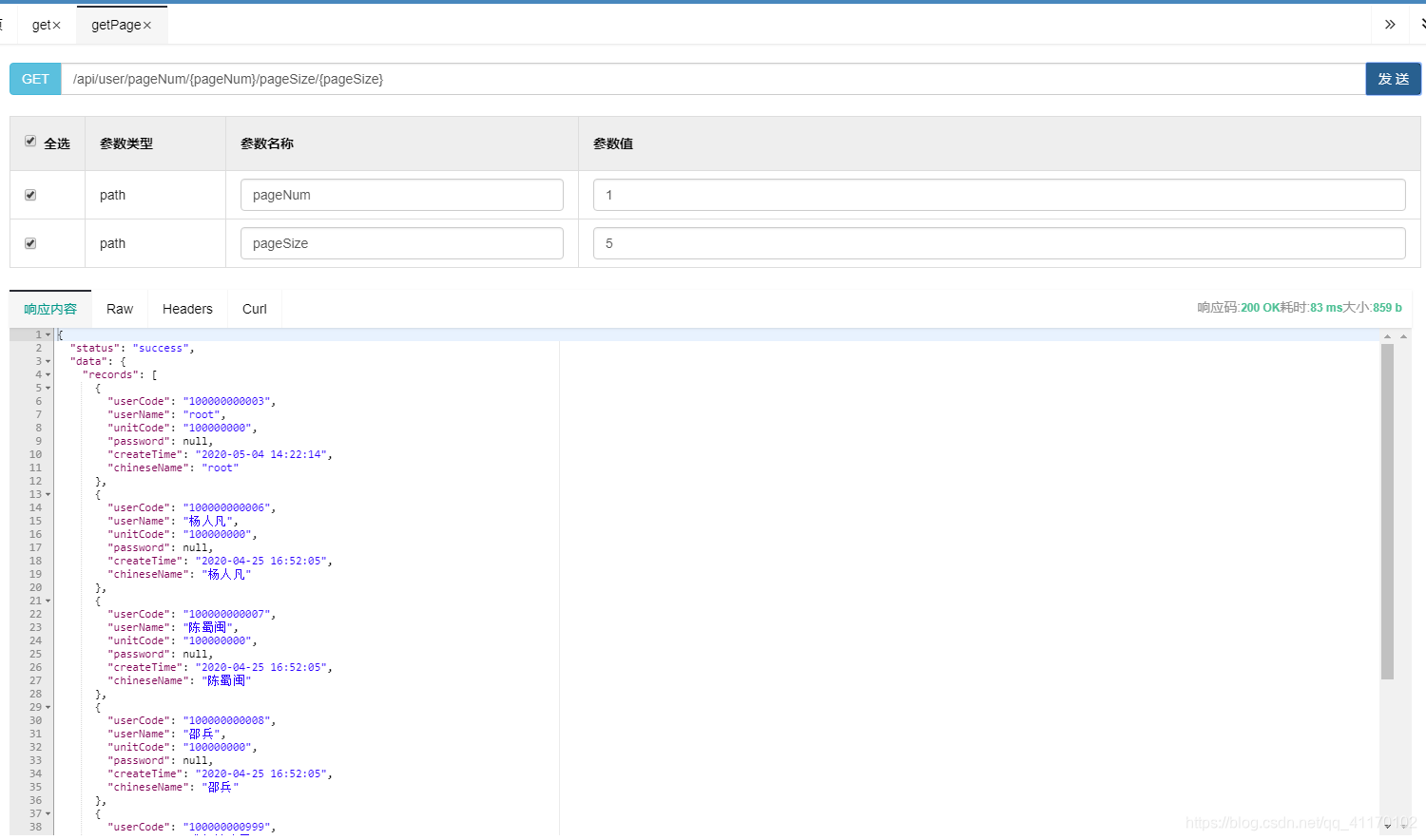Image resolution: width=1426 pixels, height=840 pixels.
Task: Open the 响应内容 tab
Action: coord(50,309)
